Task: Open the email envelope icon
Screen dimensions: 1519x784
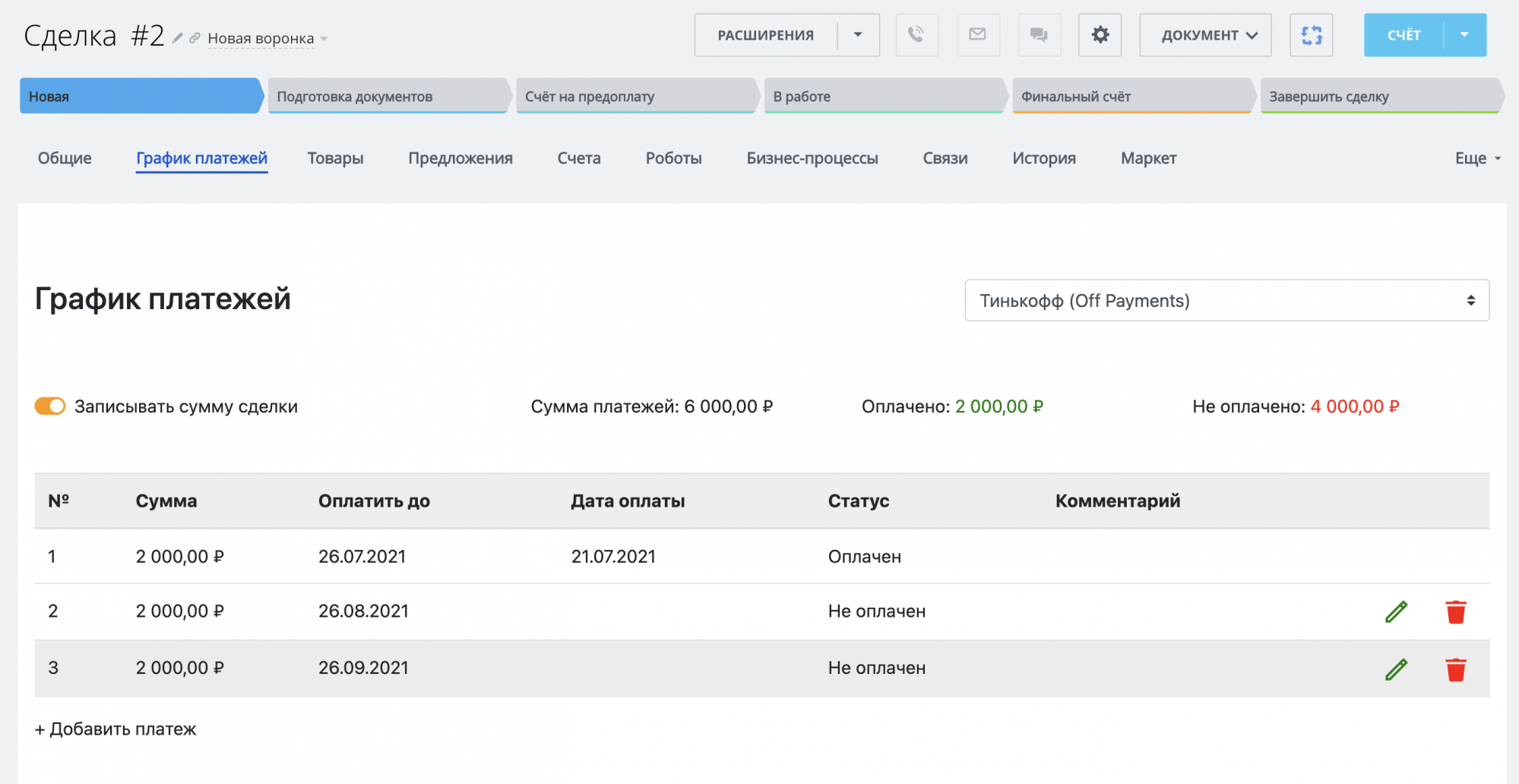Action: coord(977,34)
